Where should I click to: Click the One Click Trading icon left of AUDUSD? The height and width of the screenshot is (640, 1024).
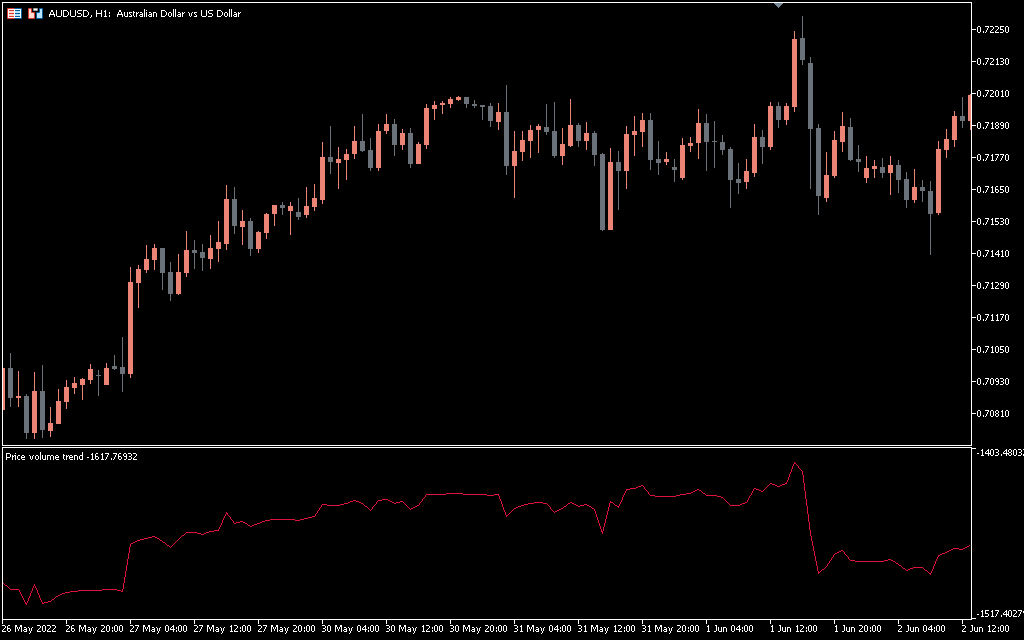click(35, 13)
